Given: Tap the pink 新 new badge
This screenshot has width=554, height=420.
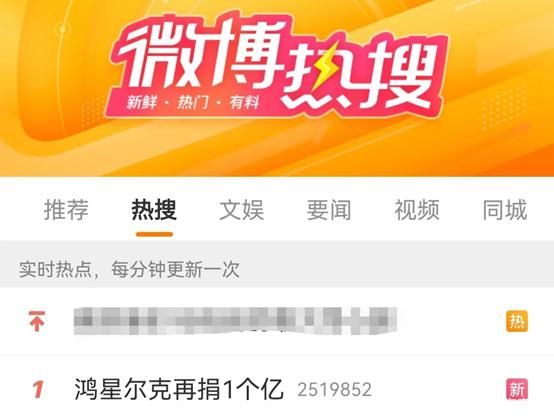Looking at the screenshot, I should [x=517, y=389].
